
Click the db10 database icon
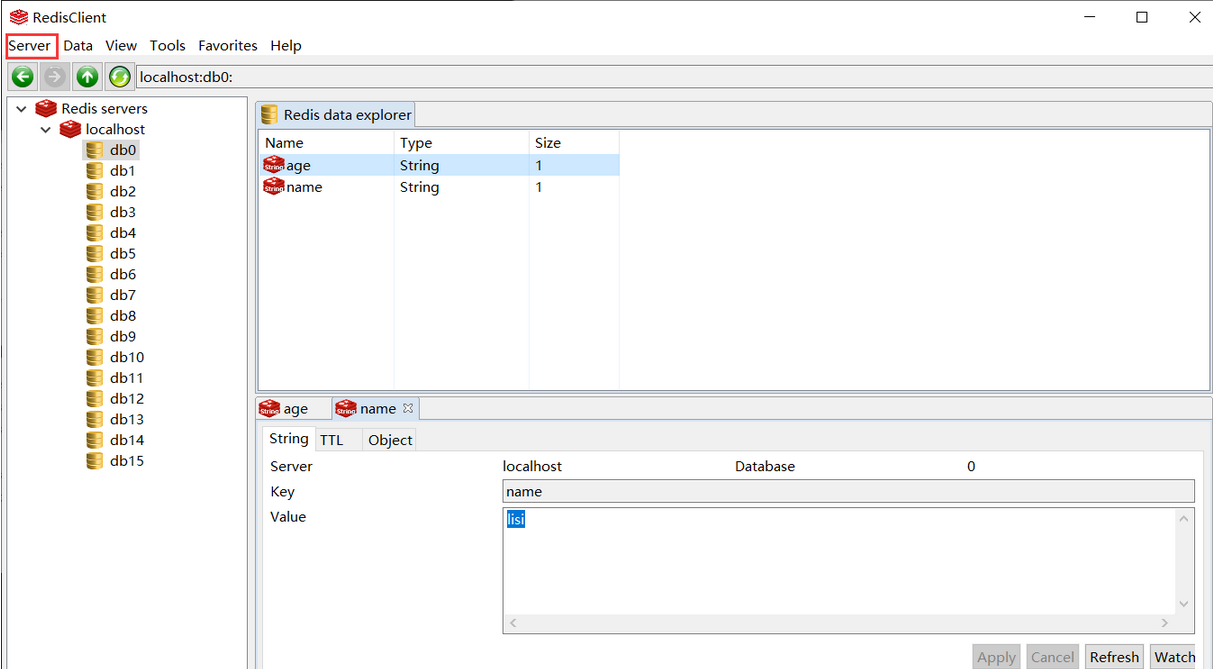[x=95, y=357]
